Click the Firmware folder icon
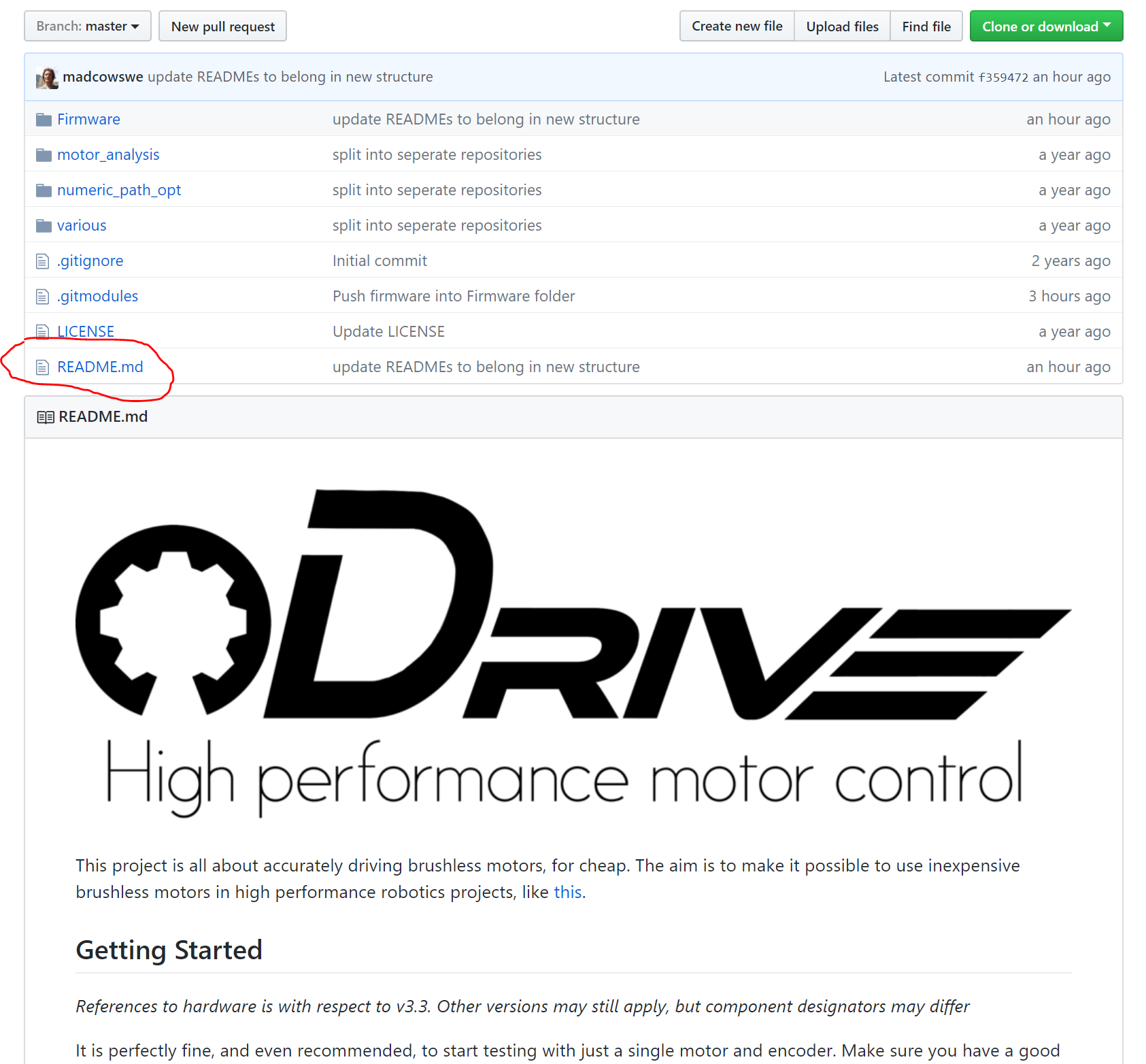The image size is (1146, 1064). coord(44,120)
